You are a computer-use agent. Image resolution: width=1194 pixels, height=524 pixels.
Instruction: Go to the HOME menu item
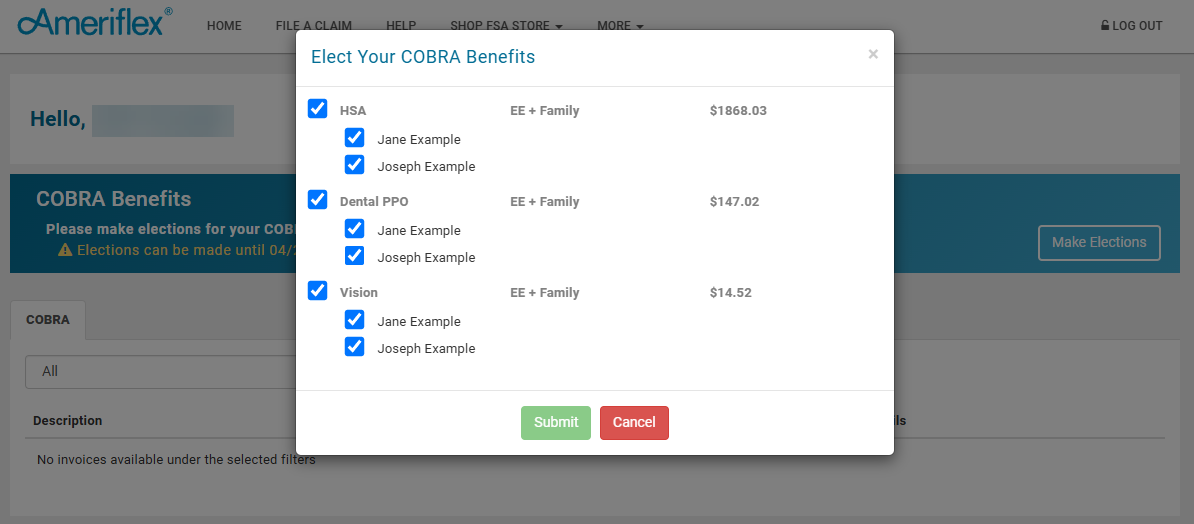point(224,26)
